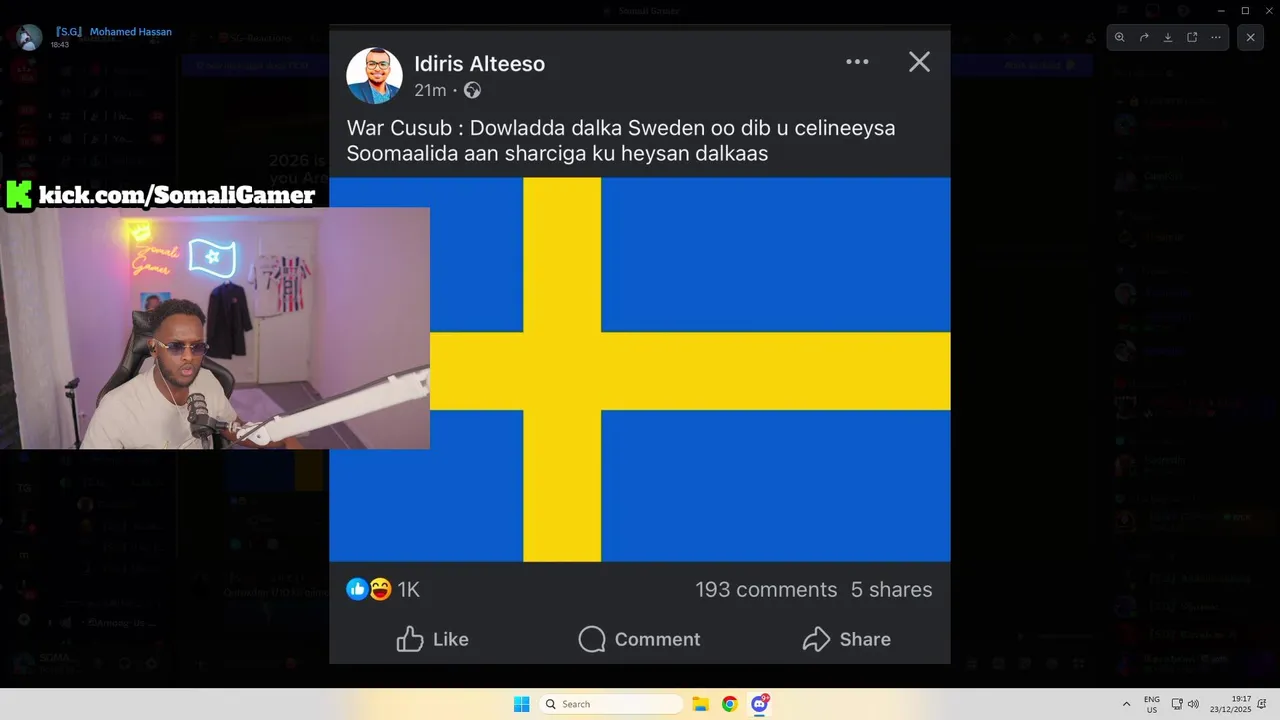This screenshot has height=720, width=1280.
Task: Open the Discord taskbar icon
Action: (760, 704)
